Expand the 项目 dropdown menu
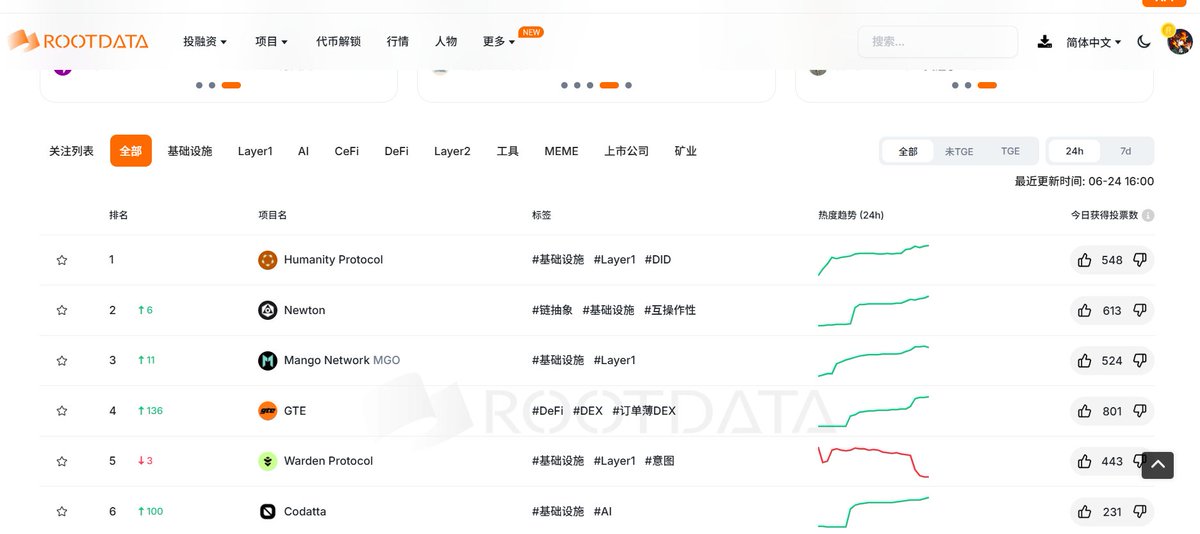The height and width of the screenshot is (534, 1200). 271,42
